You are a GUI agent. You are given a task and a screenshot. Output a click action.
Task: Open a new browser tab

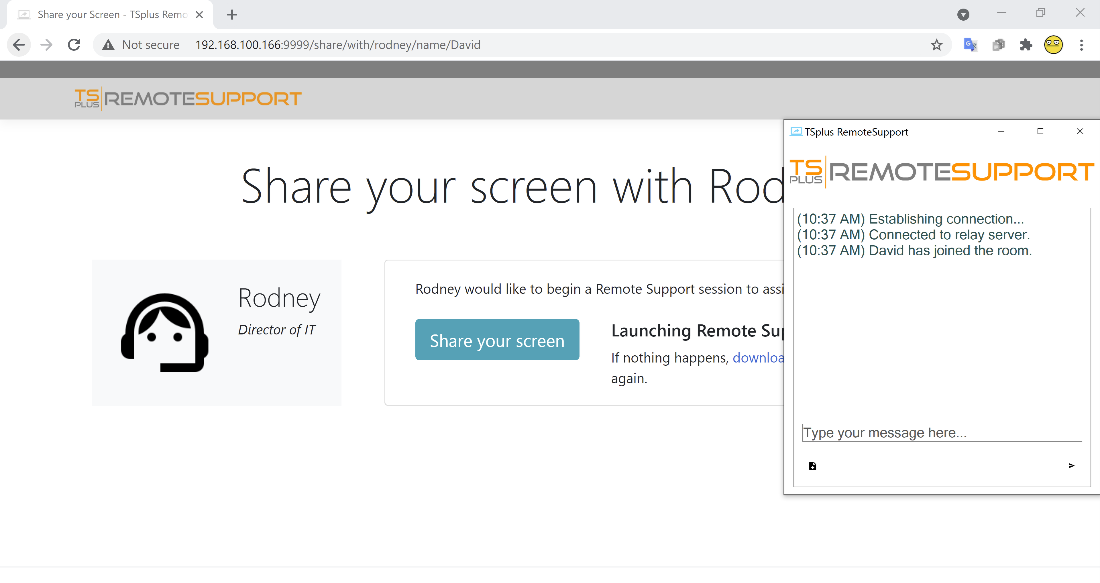click(231, 14)
